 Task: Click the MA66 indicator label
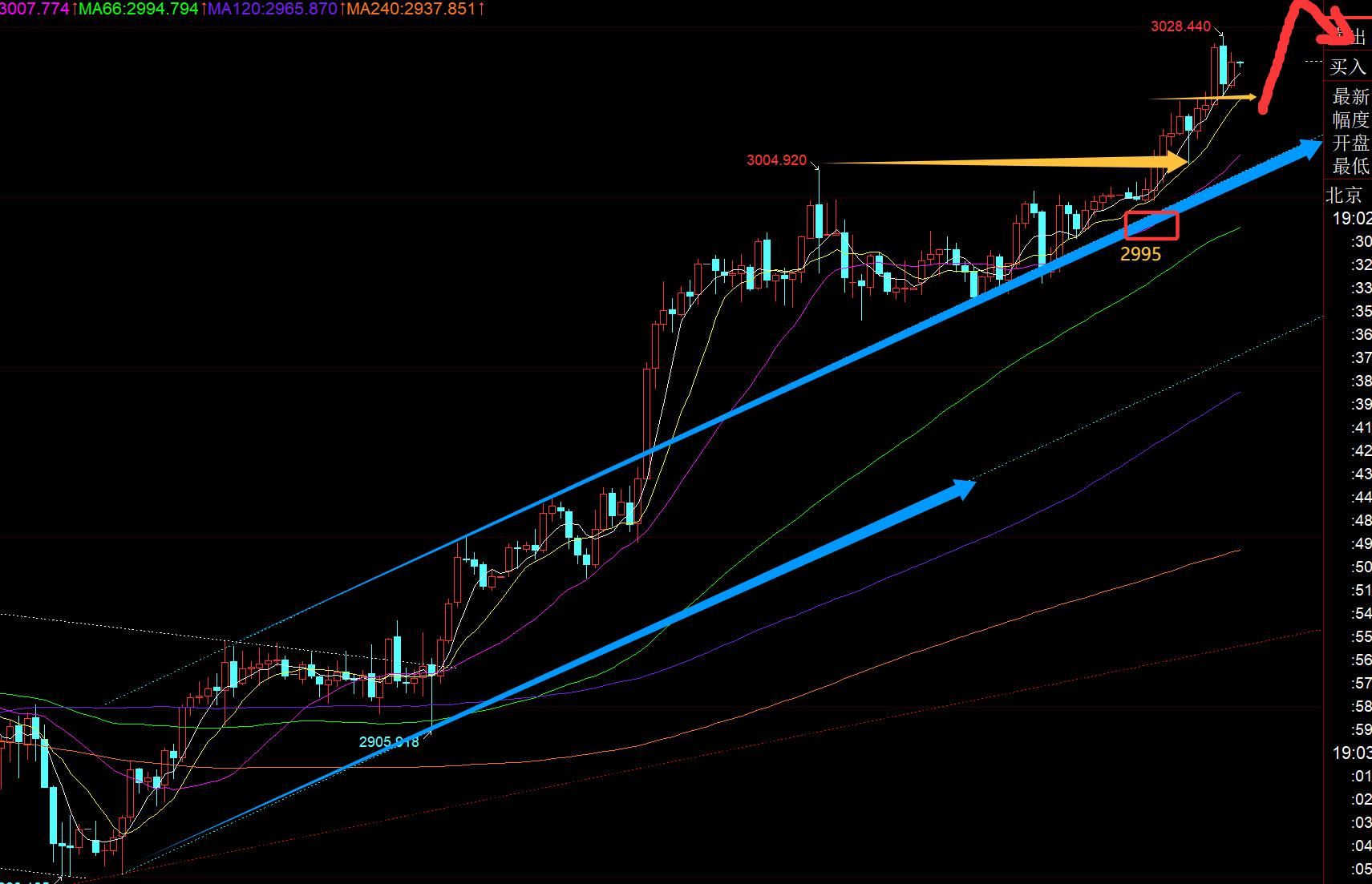point(138,10)
